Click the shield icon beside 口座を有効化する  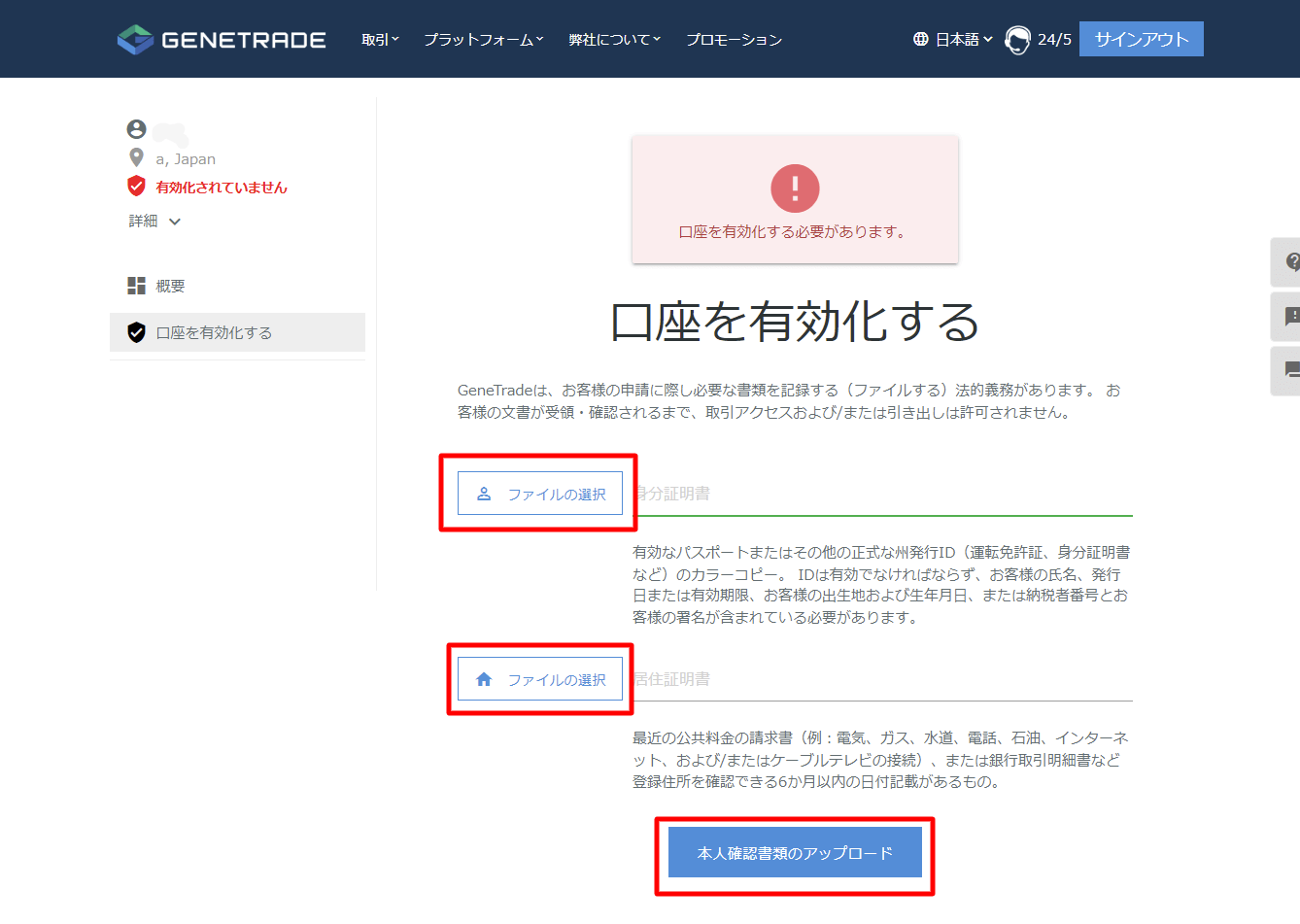click(x=137, y=331)
